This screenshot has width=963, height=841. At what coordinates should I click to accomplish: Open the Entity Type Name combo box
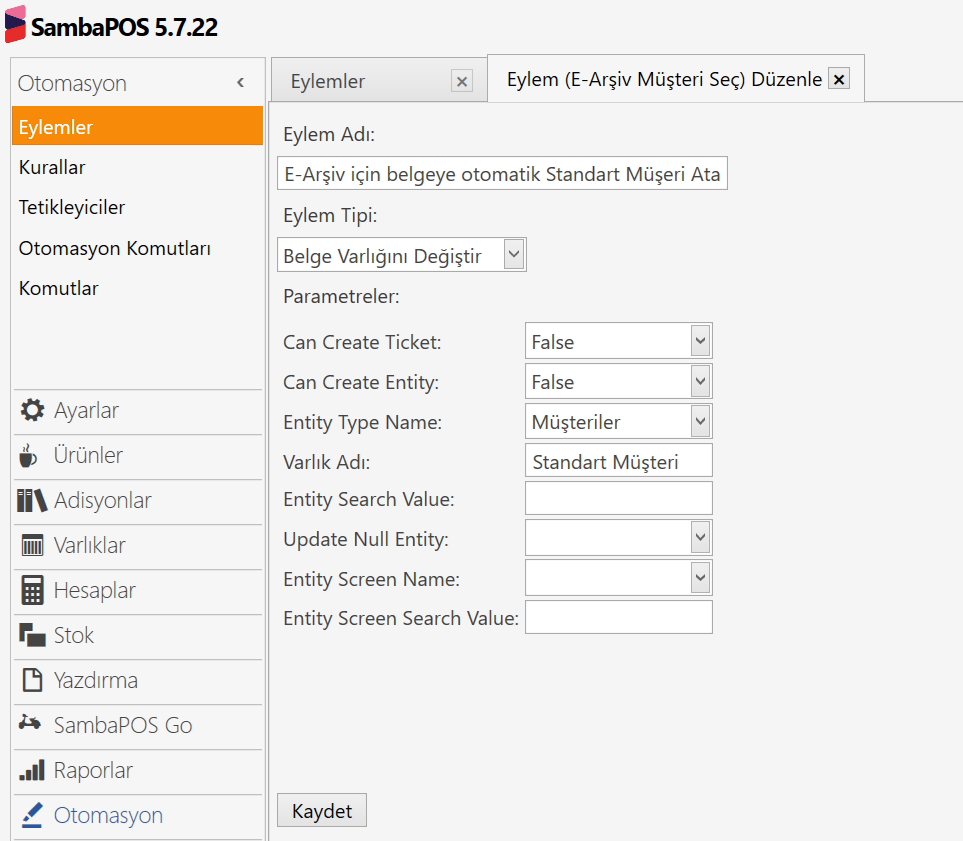tap(700, 421)
